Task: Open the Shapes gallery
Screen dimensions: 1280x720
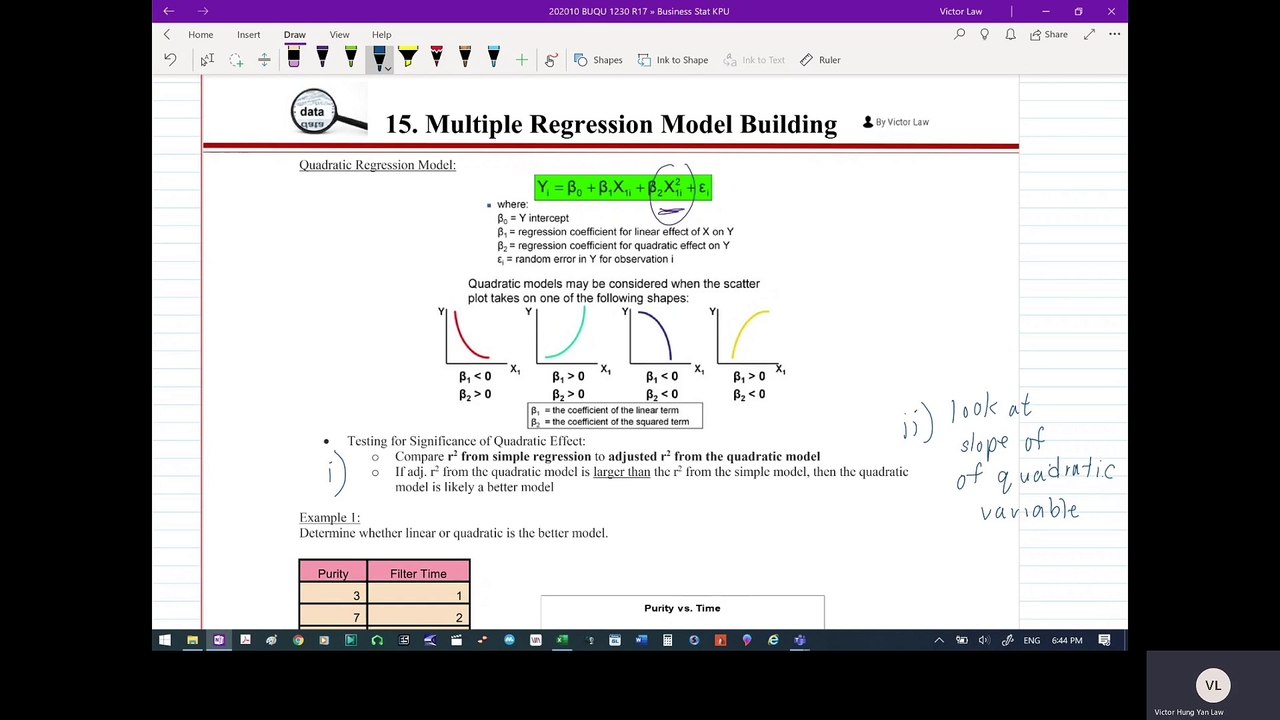Action: pos(598,60)
